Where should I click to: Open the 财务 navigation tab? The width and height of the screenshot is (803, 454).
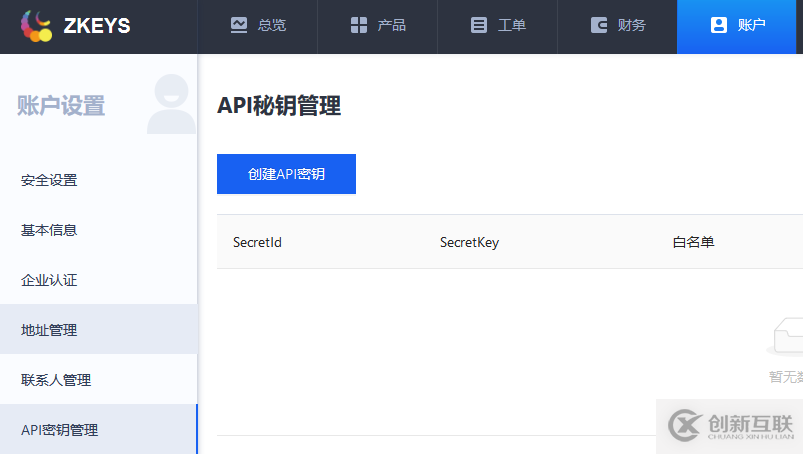click(x=617, y=27)
